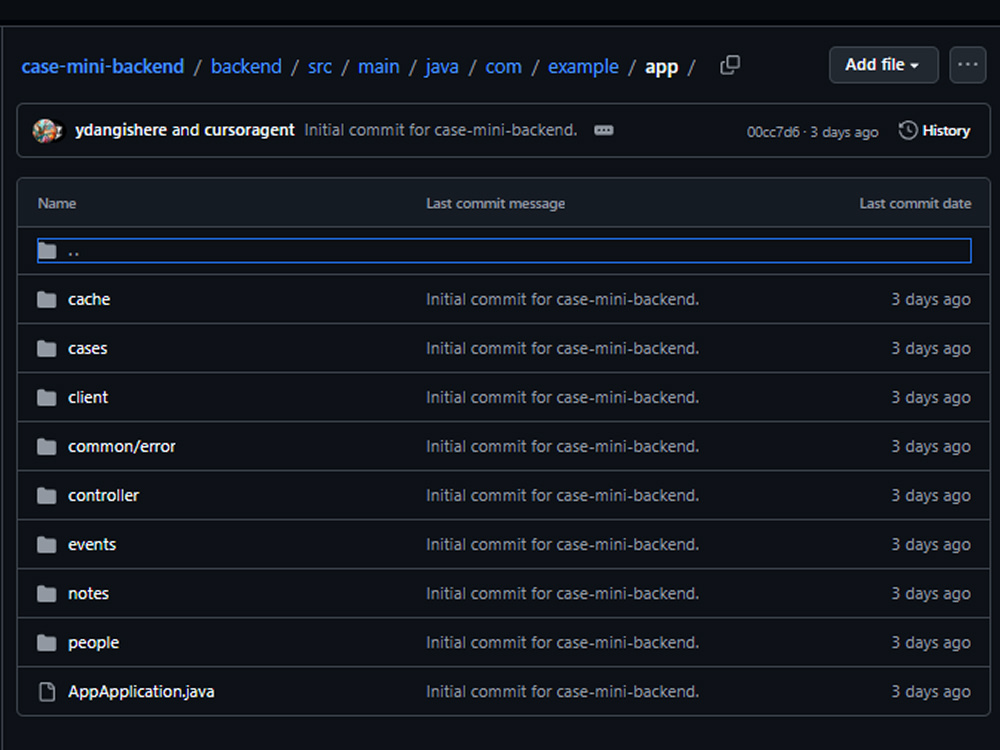Image resolution: width=1000 pixels, height=750 pixels.
Task: Click the people folder icon
Action: (x=47, y=643)
